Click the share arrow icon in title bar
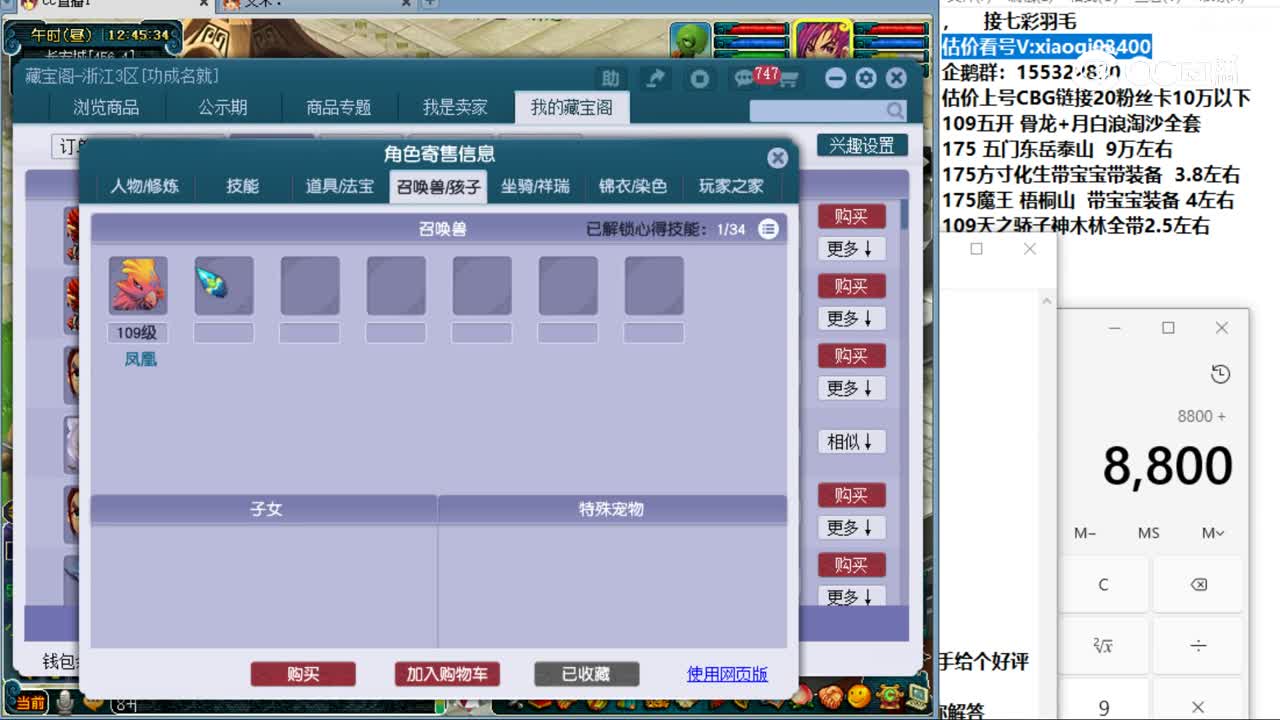The height and width of the screenshot is (720, 1280). 655,77
